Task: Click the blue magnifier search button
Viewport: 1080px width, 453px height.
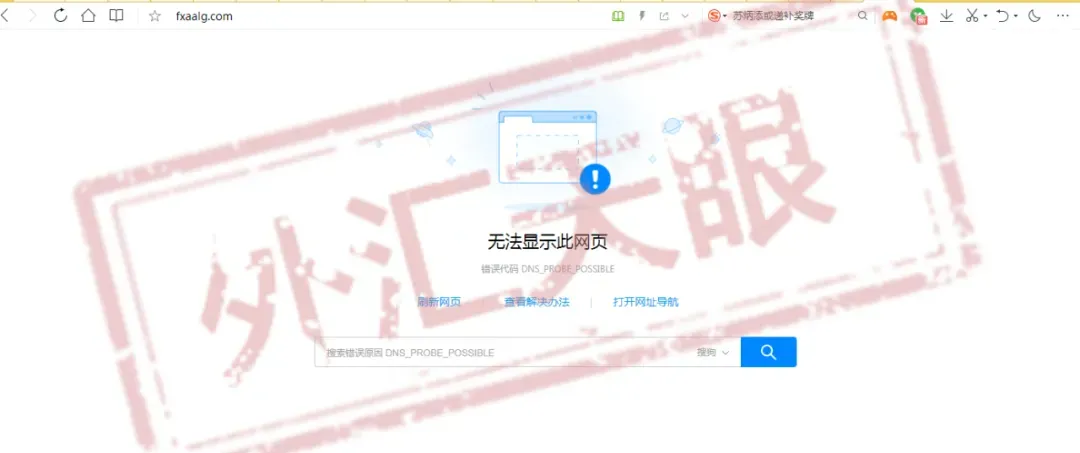Action: coord(769,352)
